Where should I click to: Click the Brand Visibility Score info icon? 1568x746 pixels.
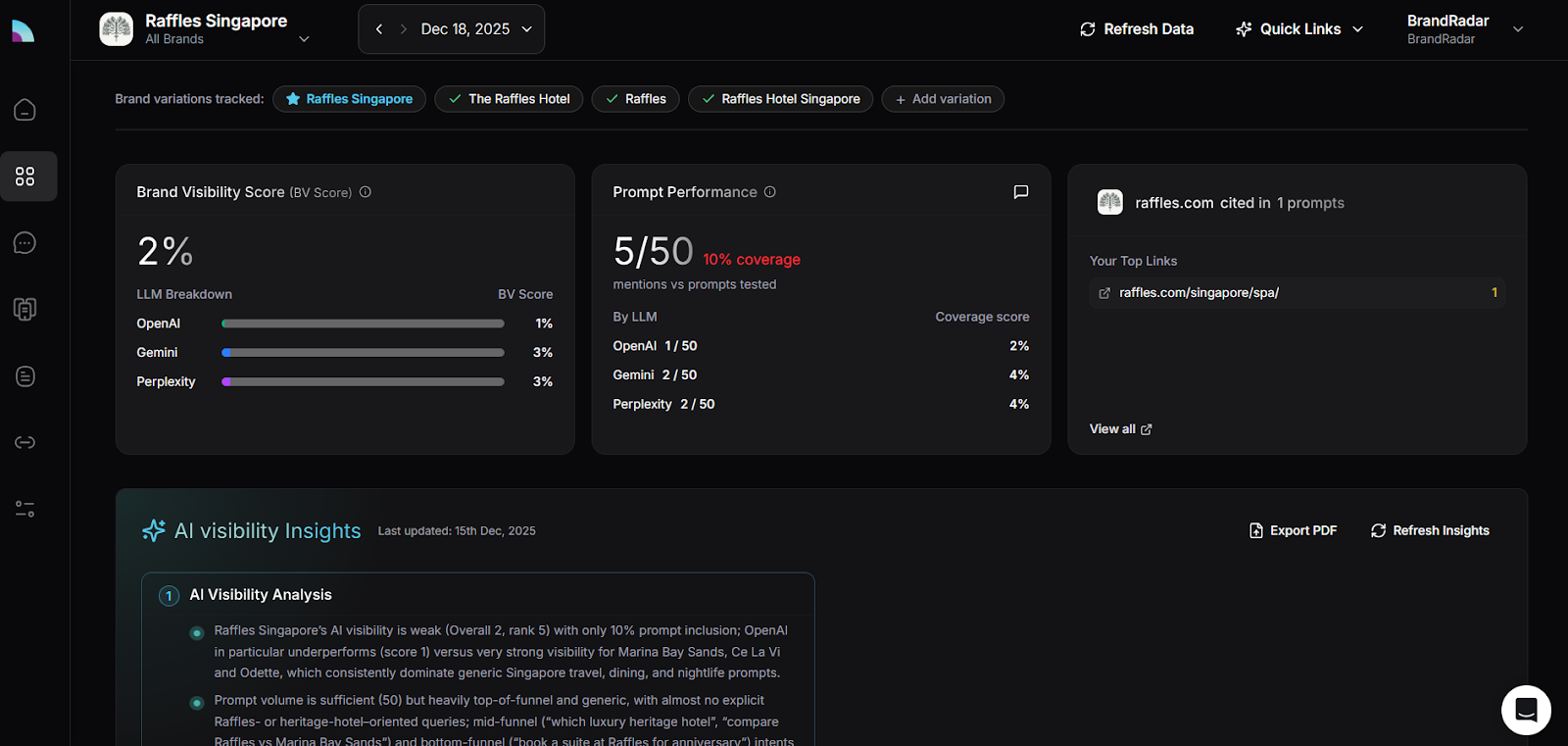pyautogui.click(x=366, y=192)
